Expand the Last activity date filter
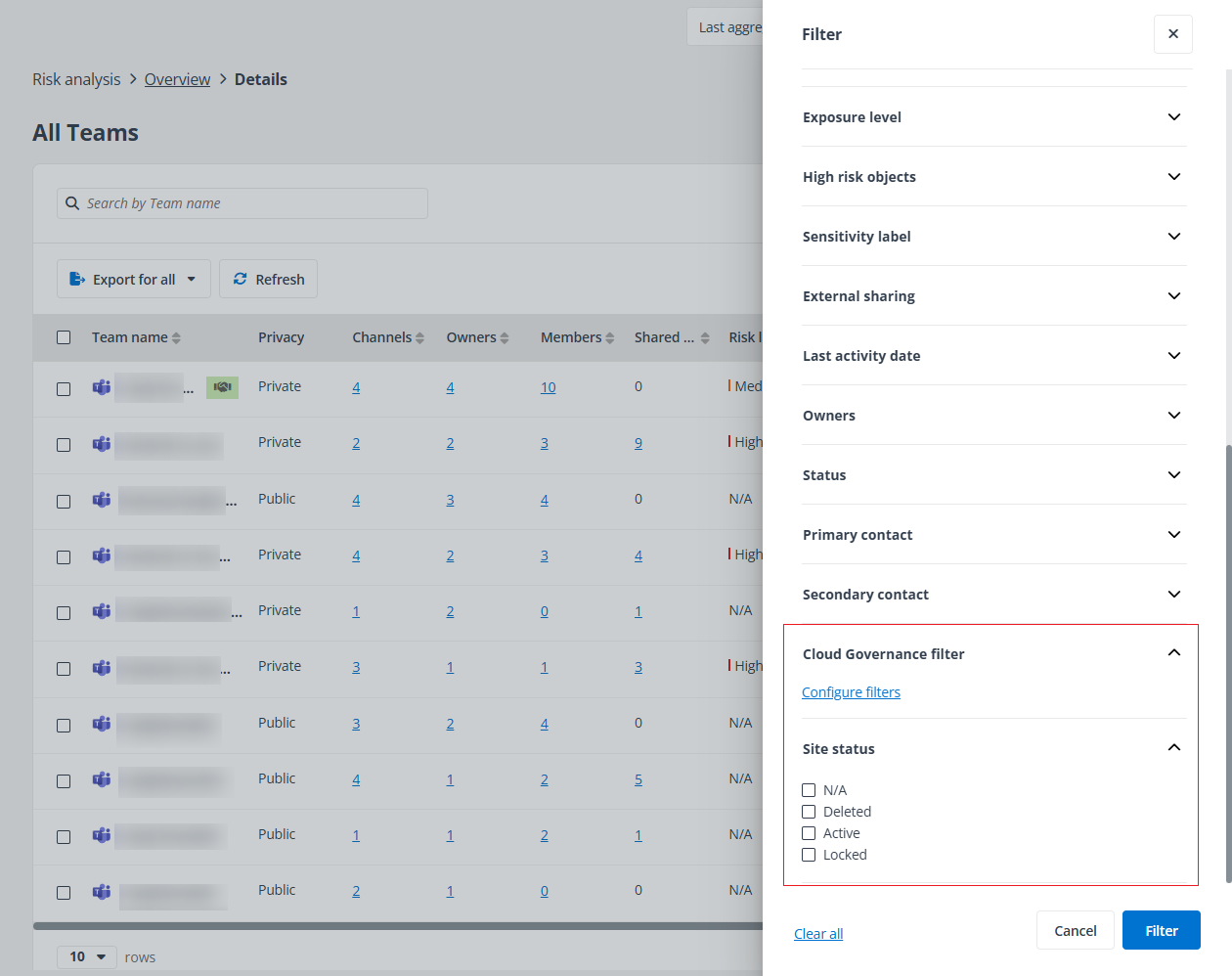1232x976 pixels. point(1173,355)
